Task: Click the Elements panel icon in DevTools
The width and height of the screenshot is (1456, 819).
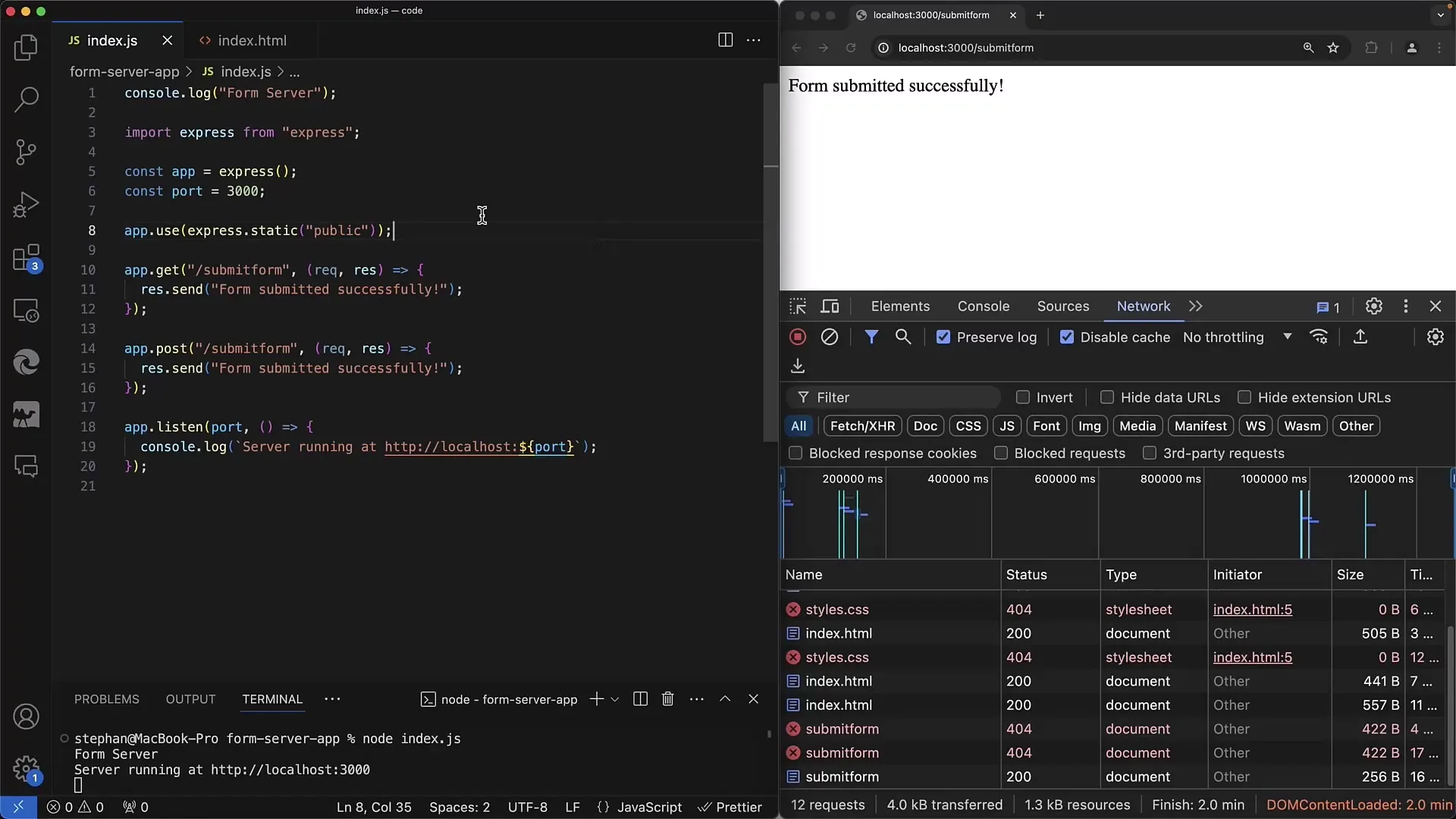Action: point(899,306)
